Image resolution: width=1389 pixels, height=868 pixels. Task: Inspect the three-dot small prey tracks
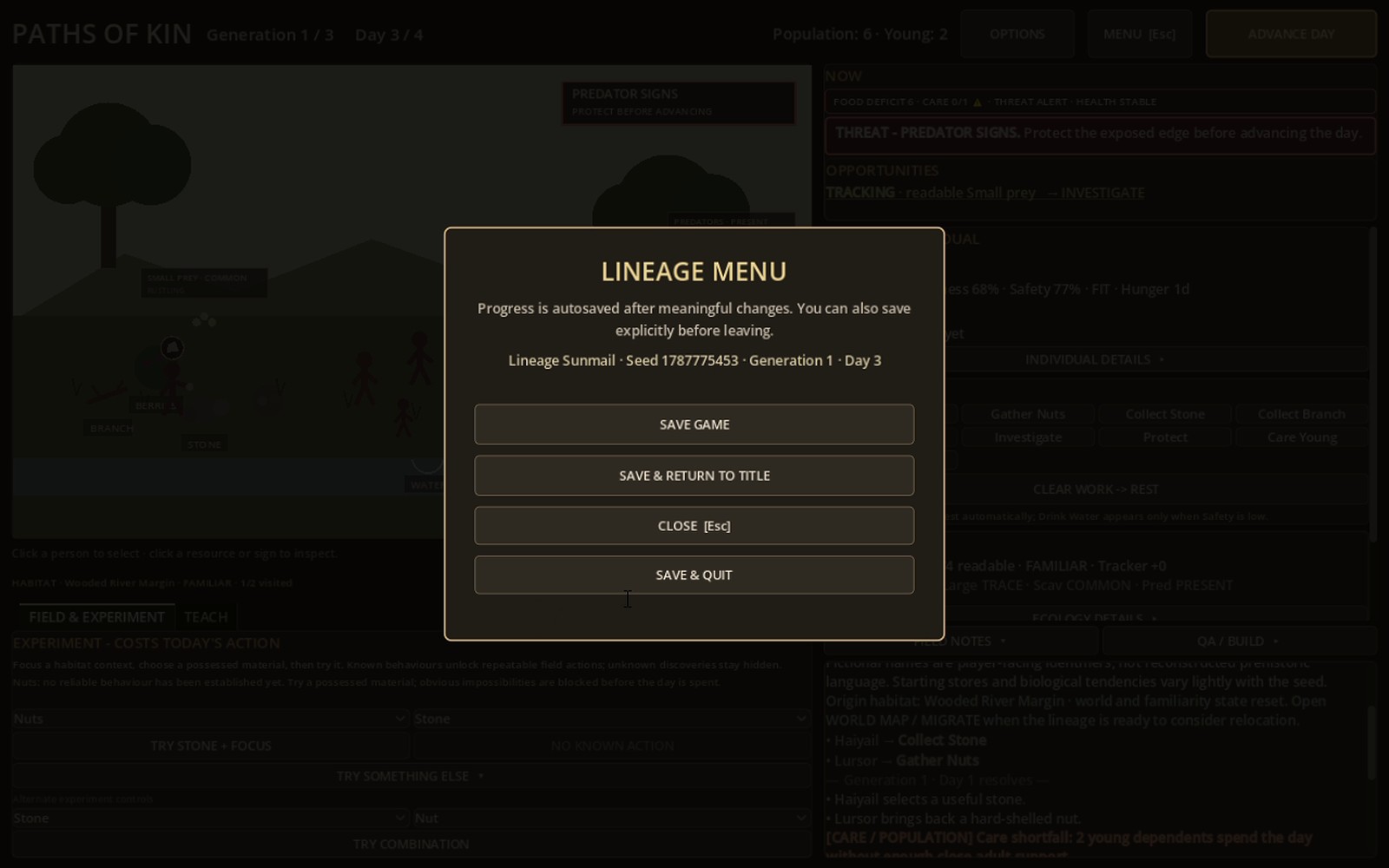[x=204, y=320]
